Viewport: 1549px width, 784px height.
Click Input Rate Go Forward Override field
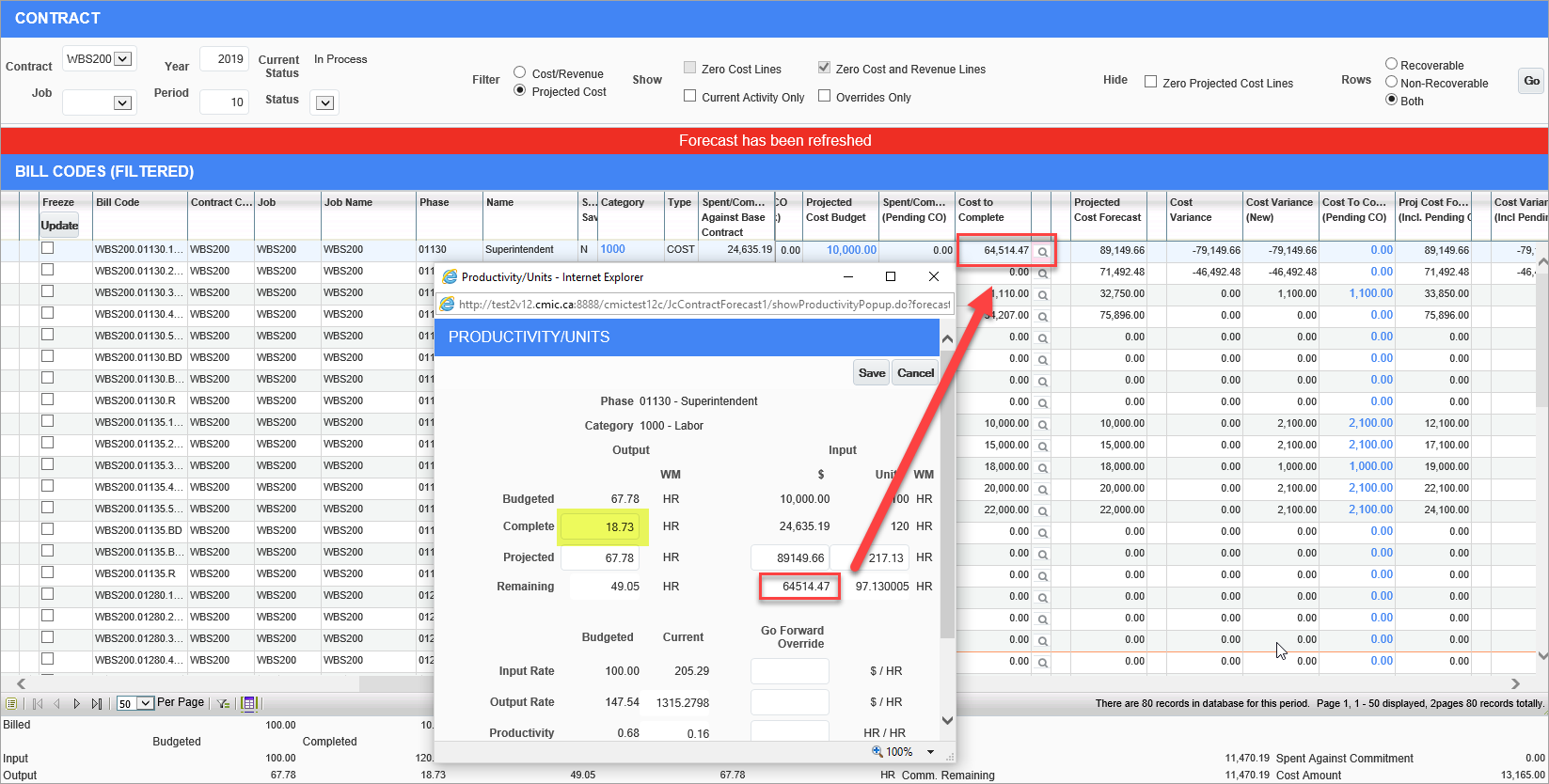click(x=790, y=671)
